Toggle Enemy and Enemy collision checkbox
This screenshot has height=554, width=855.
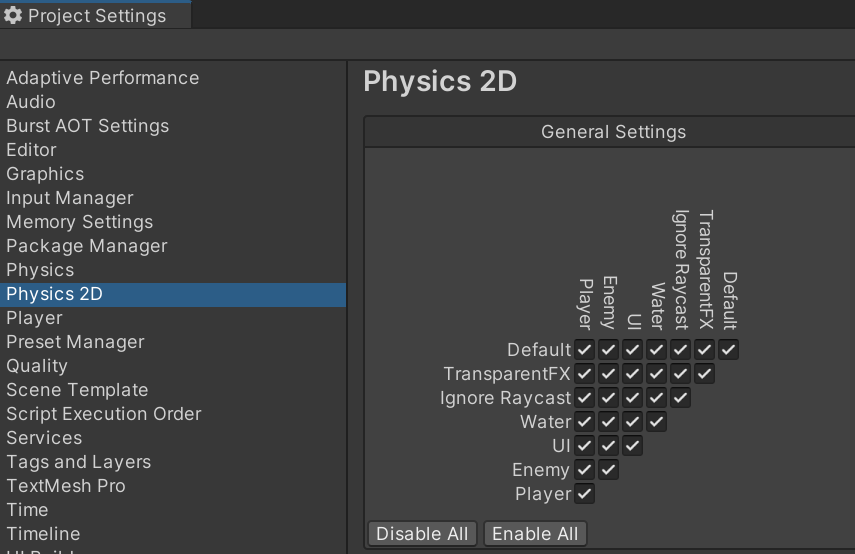tap(609, 470)
